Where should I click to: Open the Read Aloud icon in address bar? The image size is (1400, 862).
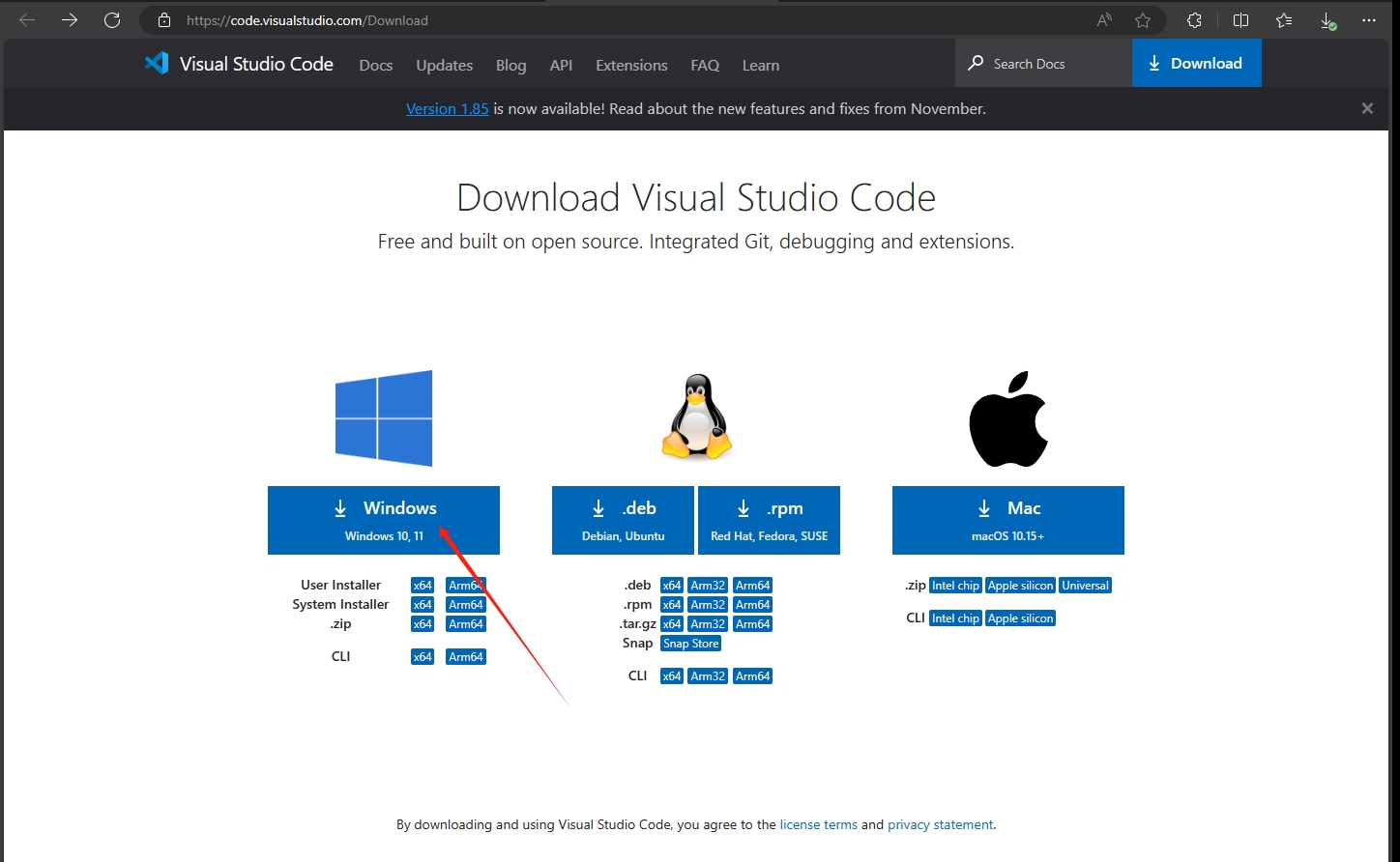coord(1104,20)
